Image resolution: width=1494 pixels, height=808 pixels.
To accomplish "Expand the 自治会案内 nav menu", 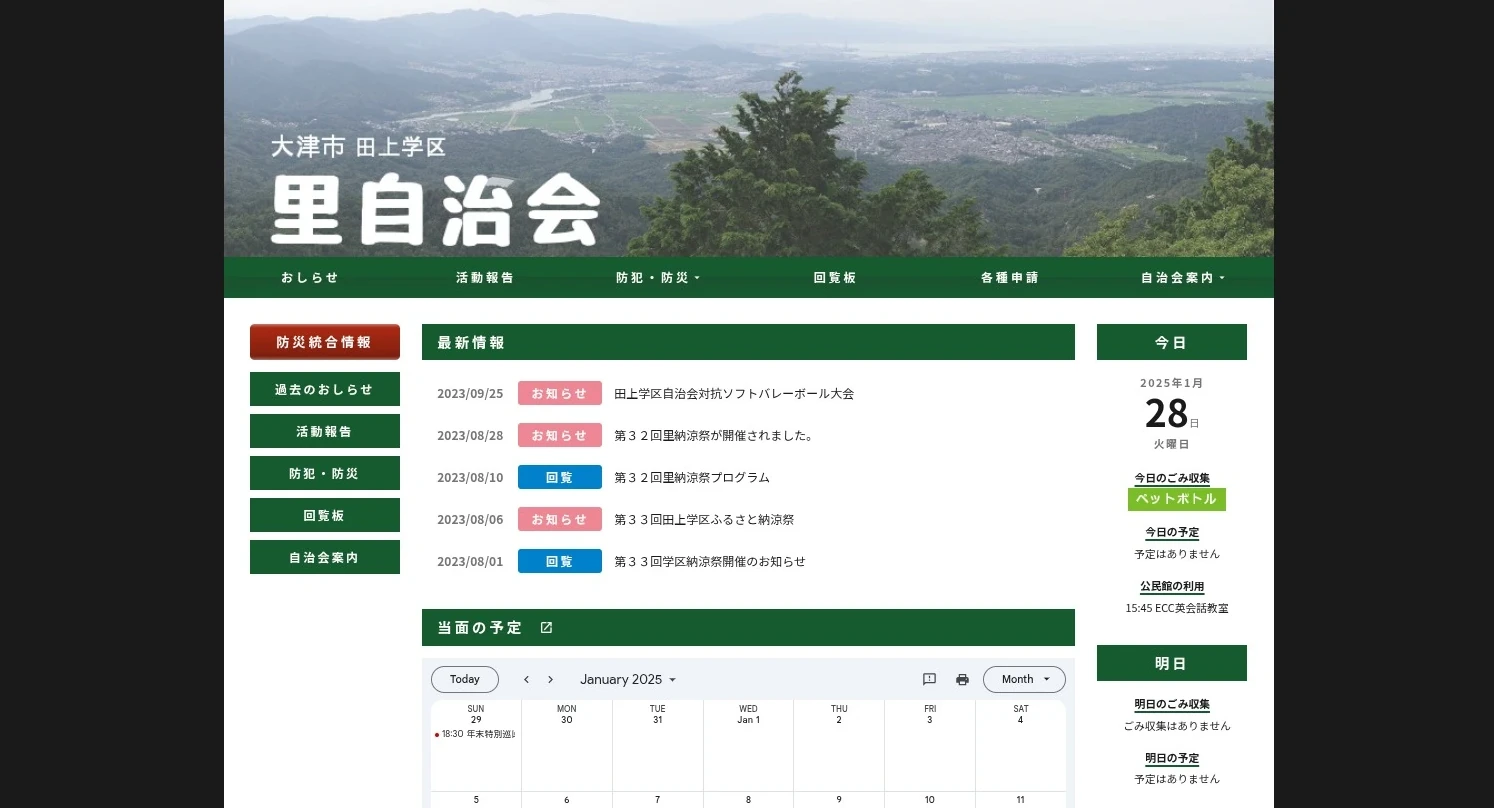I will pos(1184,278).
